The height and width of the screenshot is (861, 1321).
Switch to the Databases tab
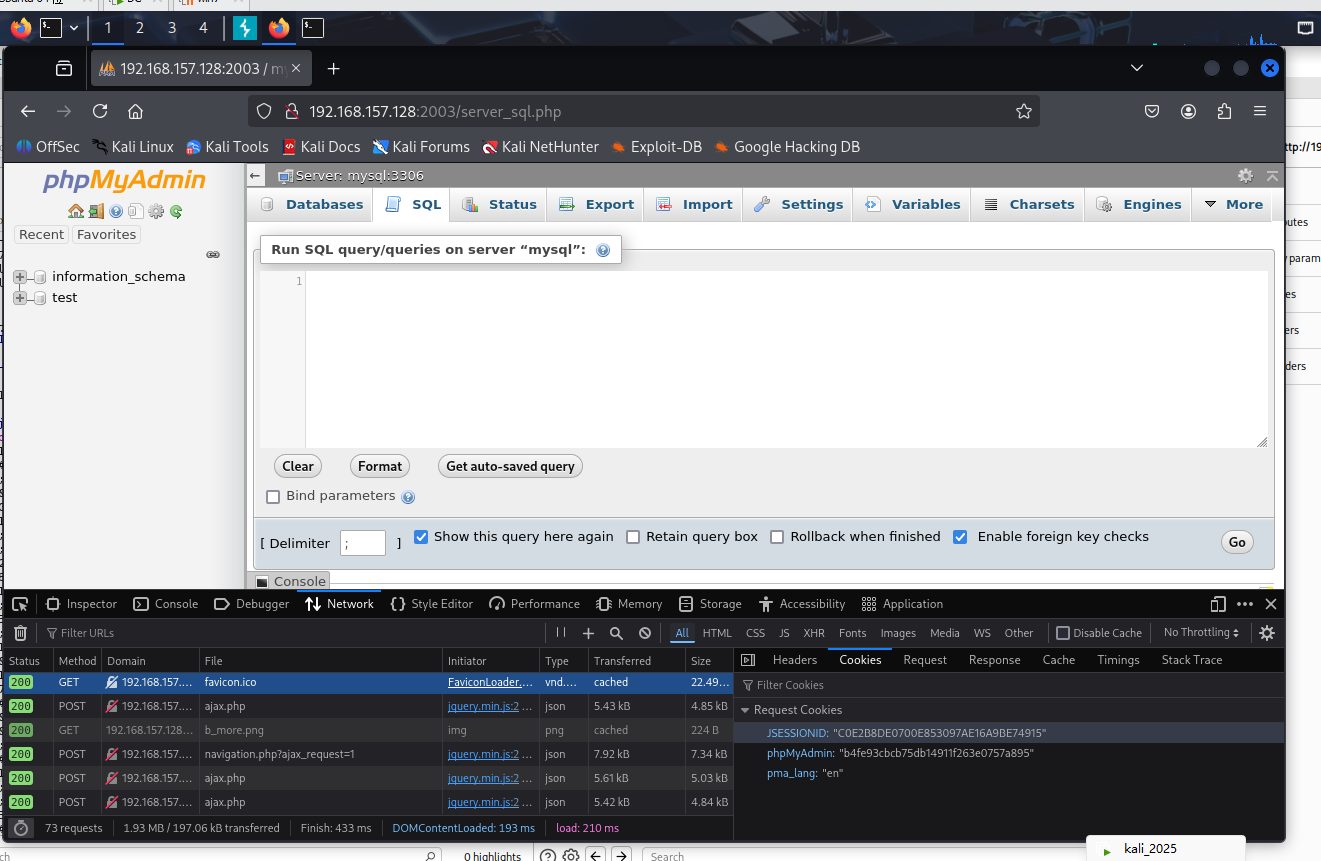tap(312, 204)
